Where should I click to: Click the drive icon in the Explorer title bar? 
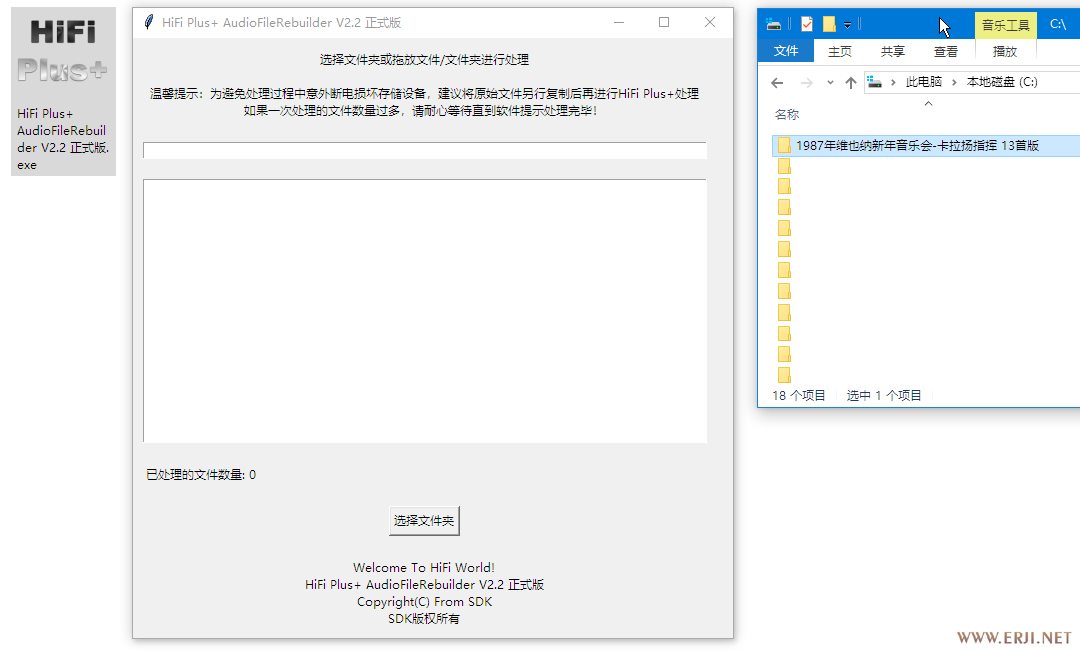pyautogui.click(x=774, y=24)
